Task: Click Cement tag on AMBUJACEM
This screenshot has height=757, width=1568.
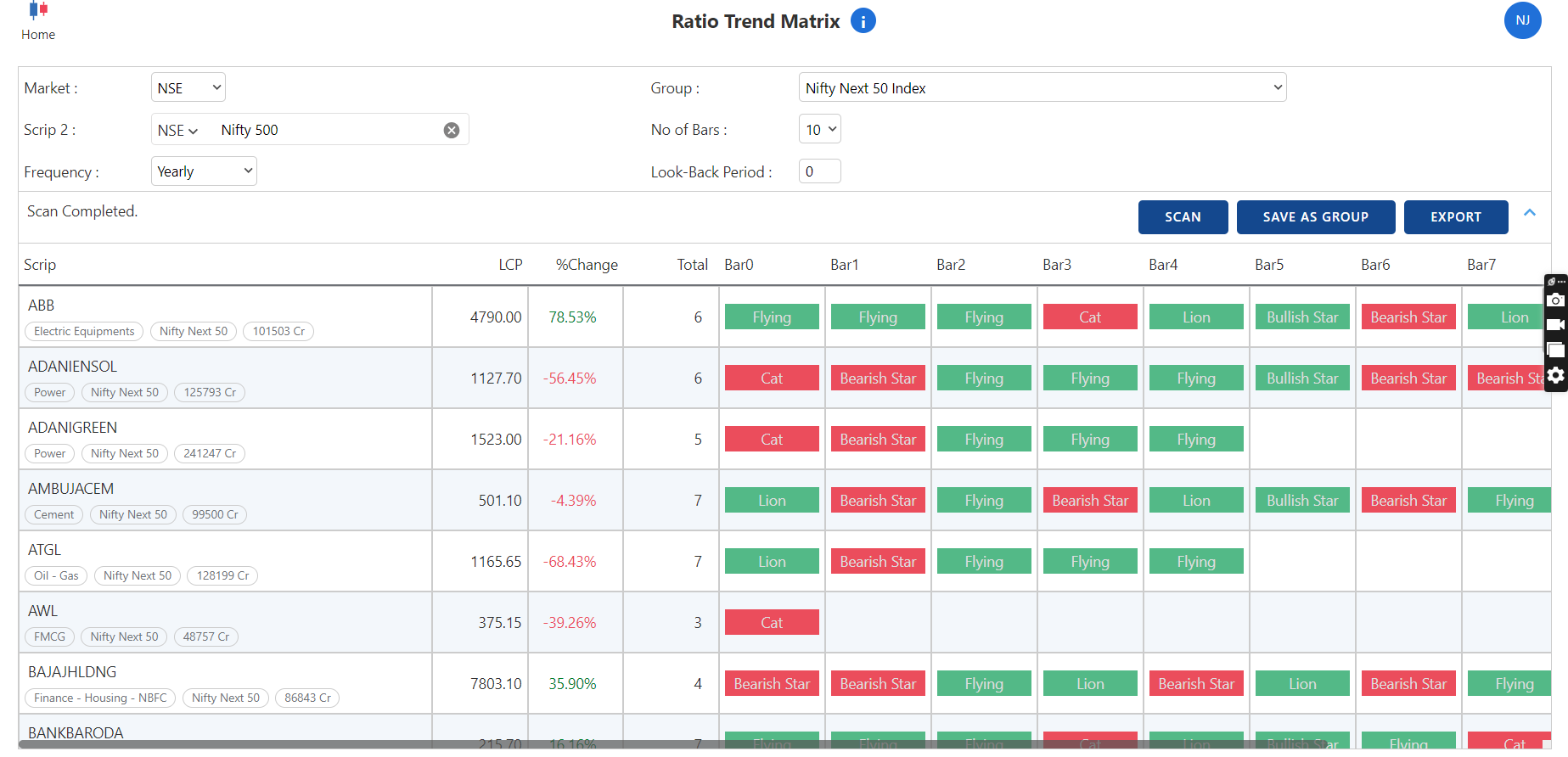Action: coord(54,514)
